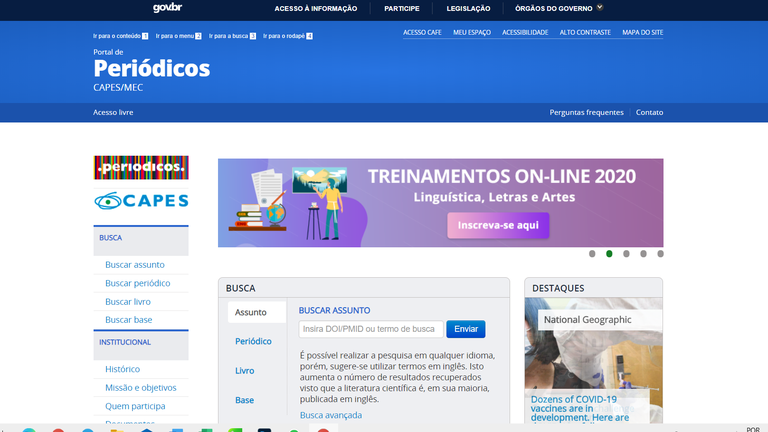The height and width of the screenshot is (432, 768).
Task: Click the CAPES logo in sidebar
Action: (x=140, y=201)
